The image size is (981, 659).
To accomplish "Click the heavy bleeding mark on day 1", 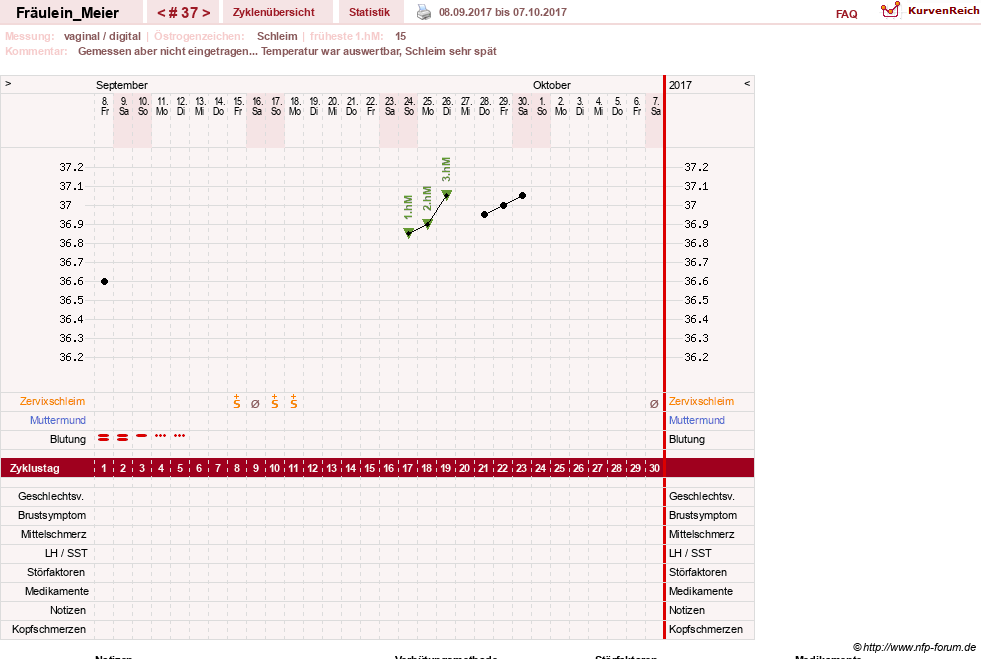I will pos(103,437).
